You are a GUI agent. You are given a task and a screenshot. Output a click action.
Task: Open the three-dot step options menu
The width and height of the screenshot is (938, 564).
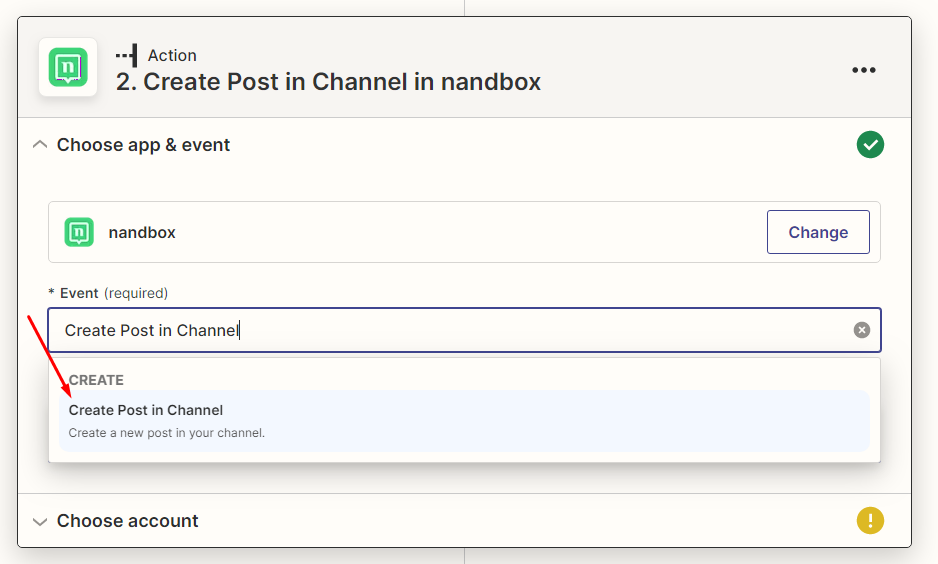click(x=863, y=70)
